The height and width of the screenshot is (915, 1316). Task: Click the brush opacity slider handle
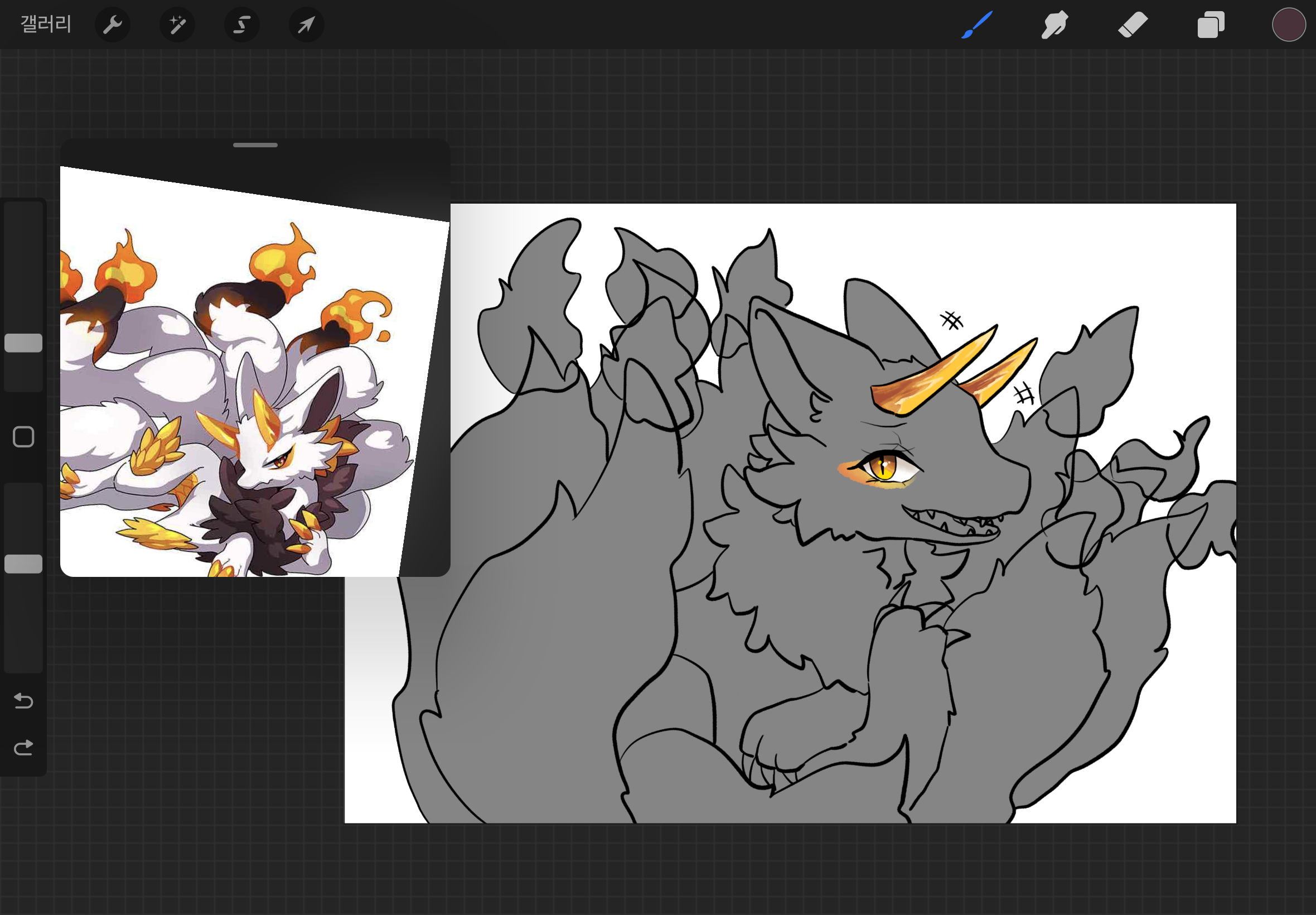point(23,564)
